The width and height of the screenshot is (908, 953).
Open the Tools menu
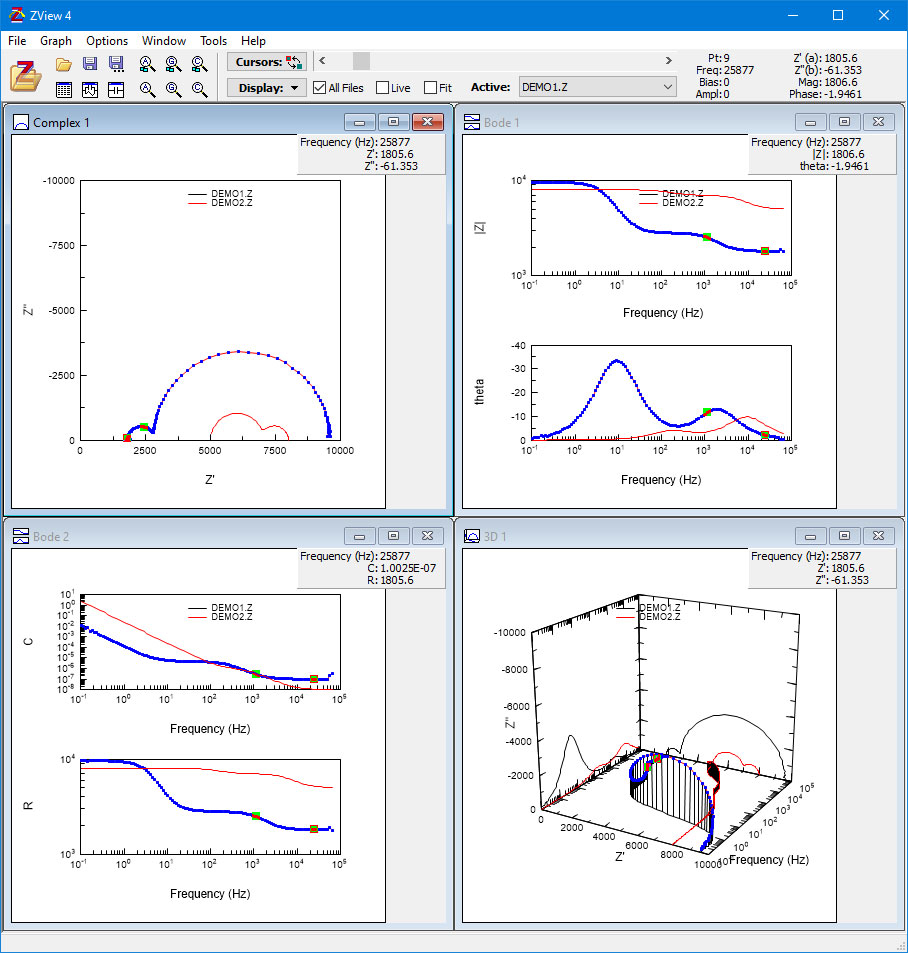point(213,41)
